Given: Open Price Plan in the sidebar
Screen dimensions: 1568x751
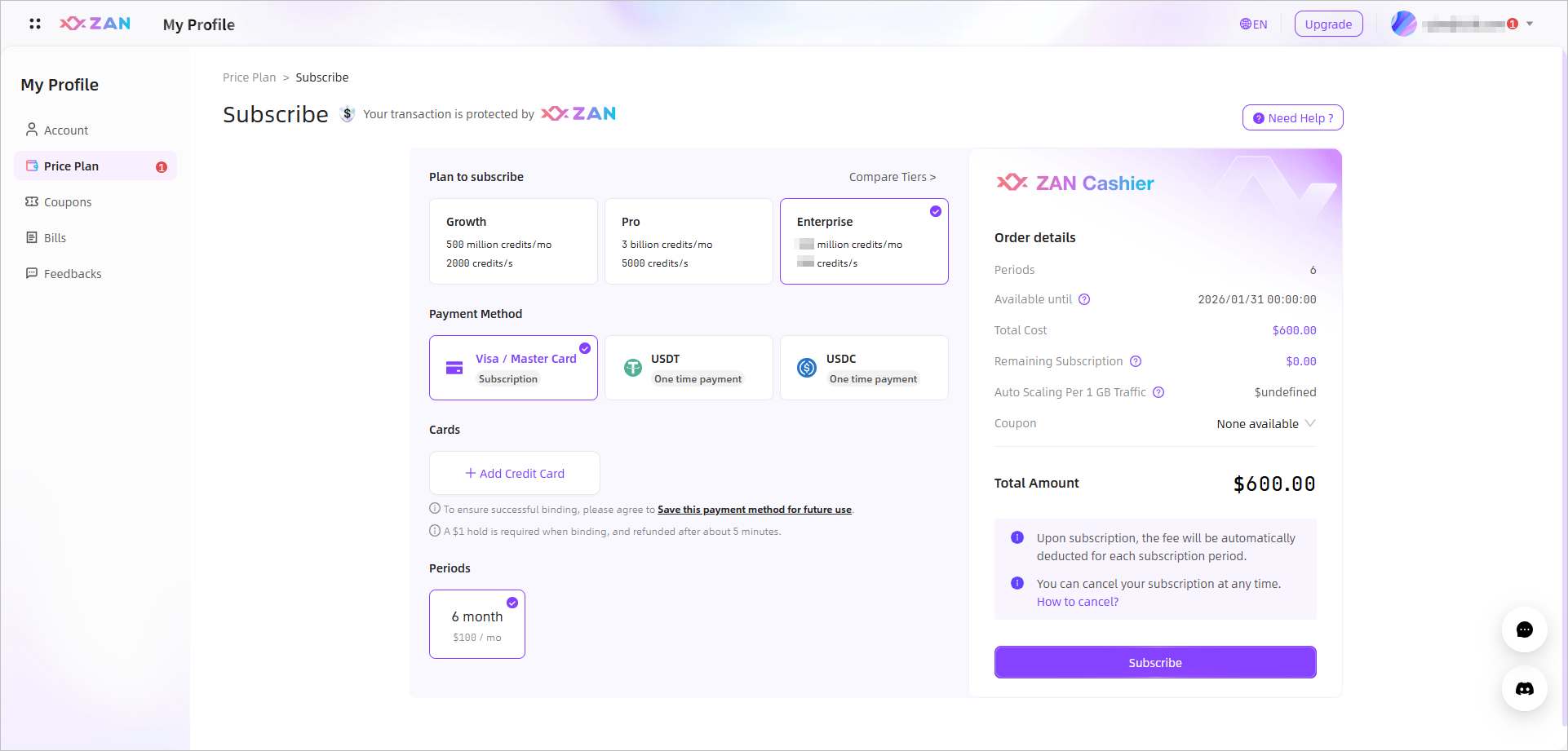Looking at the screenshot, I should coord(95,166).
